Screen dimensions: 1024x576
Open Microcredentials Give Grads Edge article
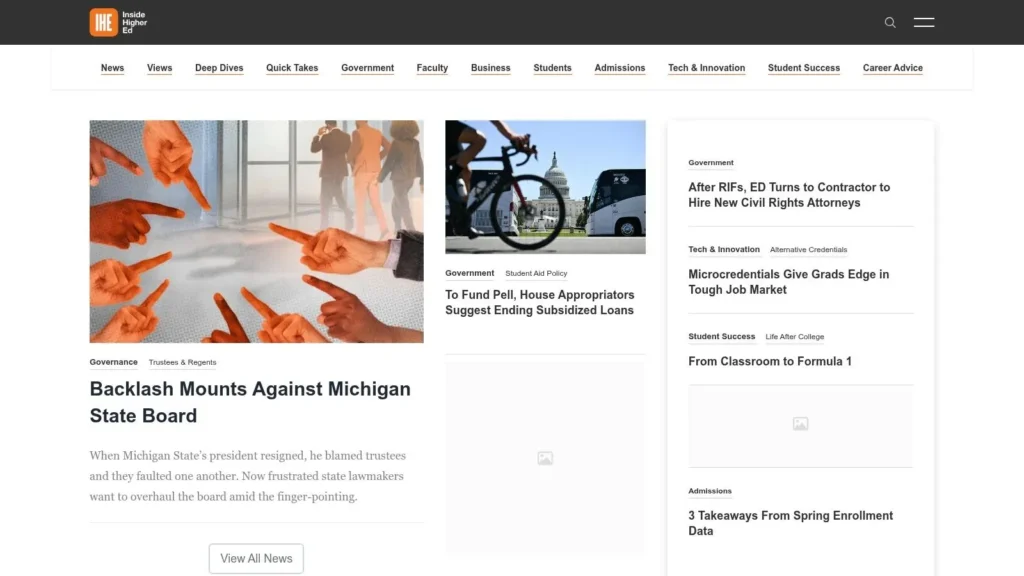click(x=788, y=282)
